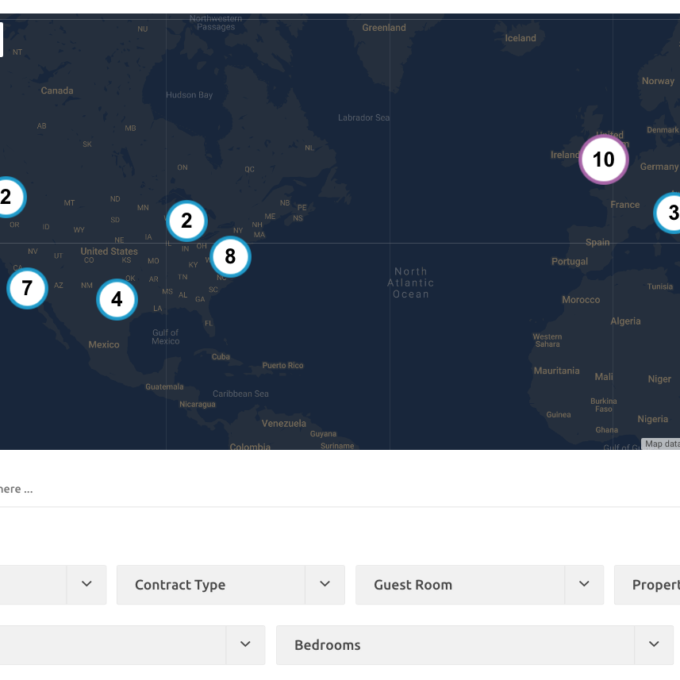Click cluster marker 4 over Texas

coord(117,299)
